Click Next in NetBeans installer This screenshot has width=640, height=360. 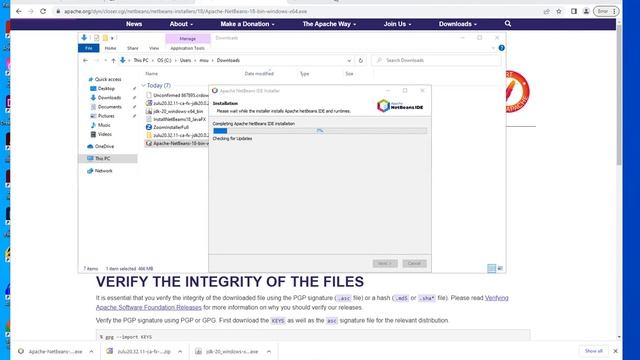[385, 263]
